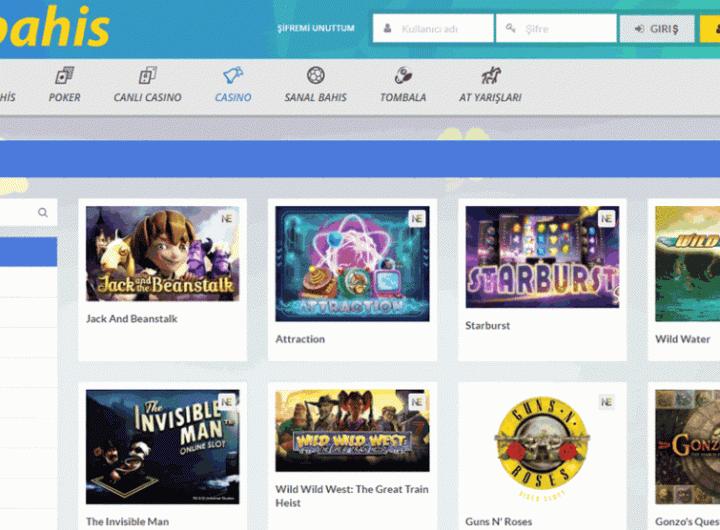Focus the Şifre password field

(x=556, y=28)
